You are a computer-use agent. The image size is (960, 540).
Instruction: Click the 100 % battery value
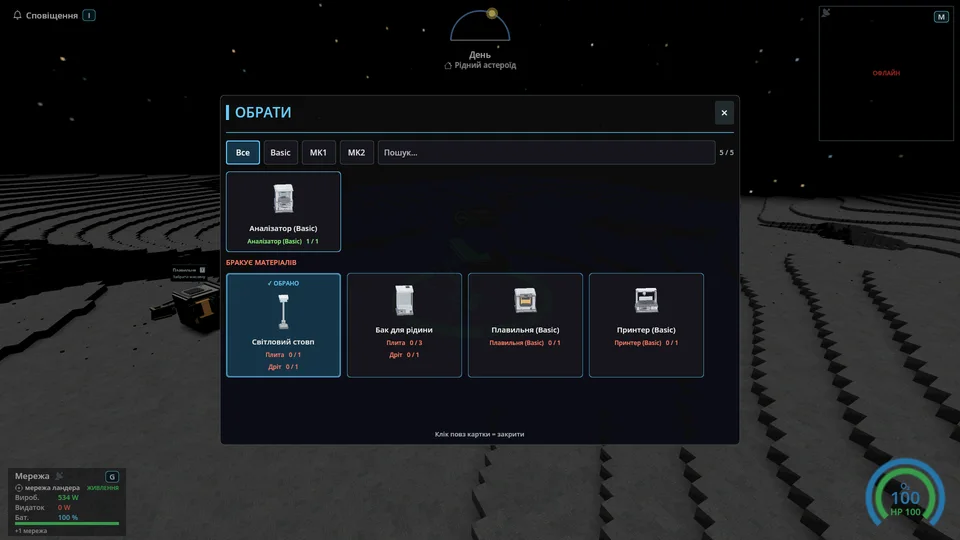pos(68,517)
